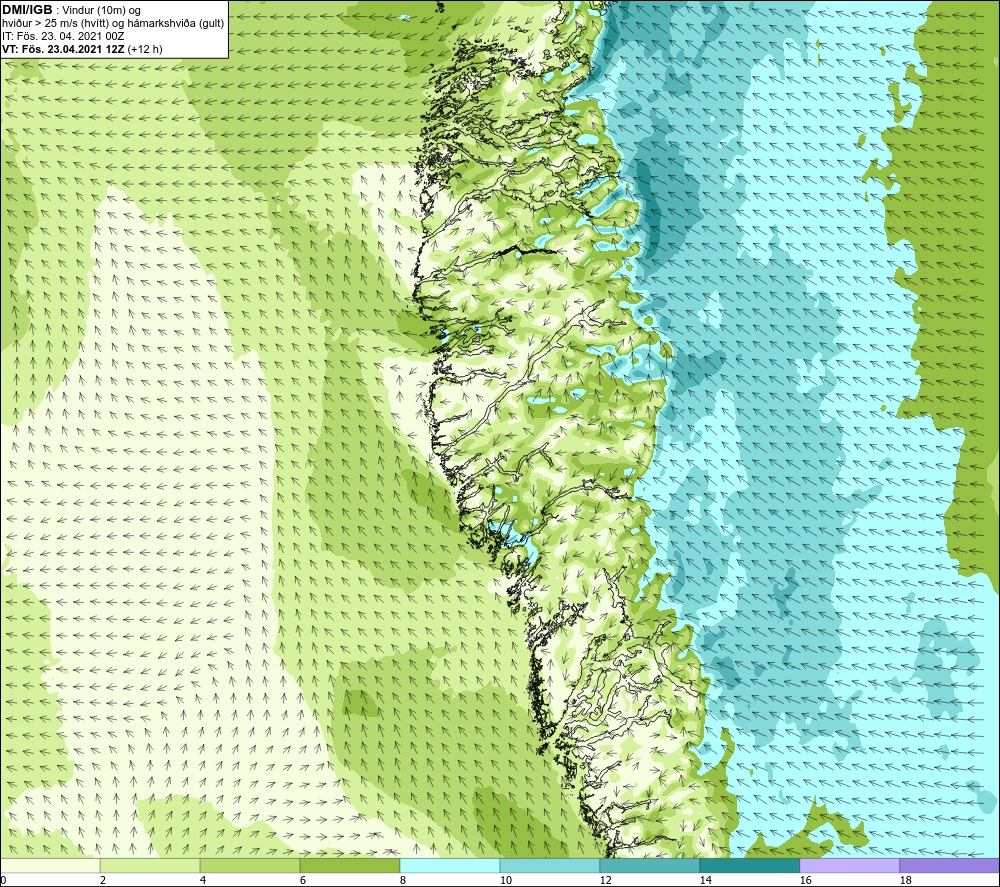Click the legend label '2'
The width and height of the screenshot is (1000, 887).
point(103,881)
